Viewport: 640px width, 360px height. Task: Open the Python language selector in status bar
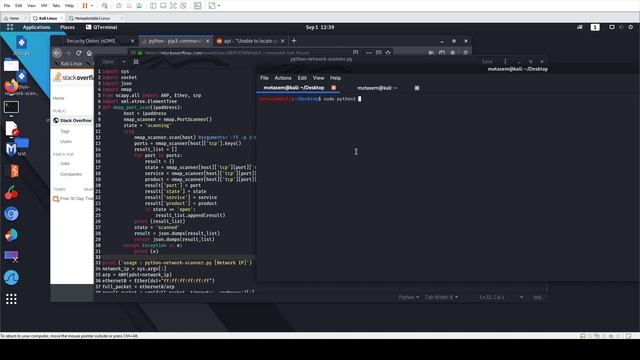[409, 297]
